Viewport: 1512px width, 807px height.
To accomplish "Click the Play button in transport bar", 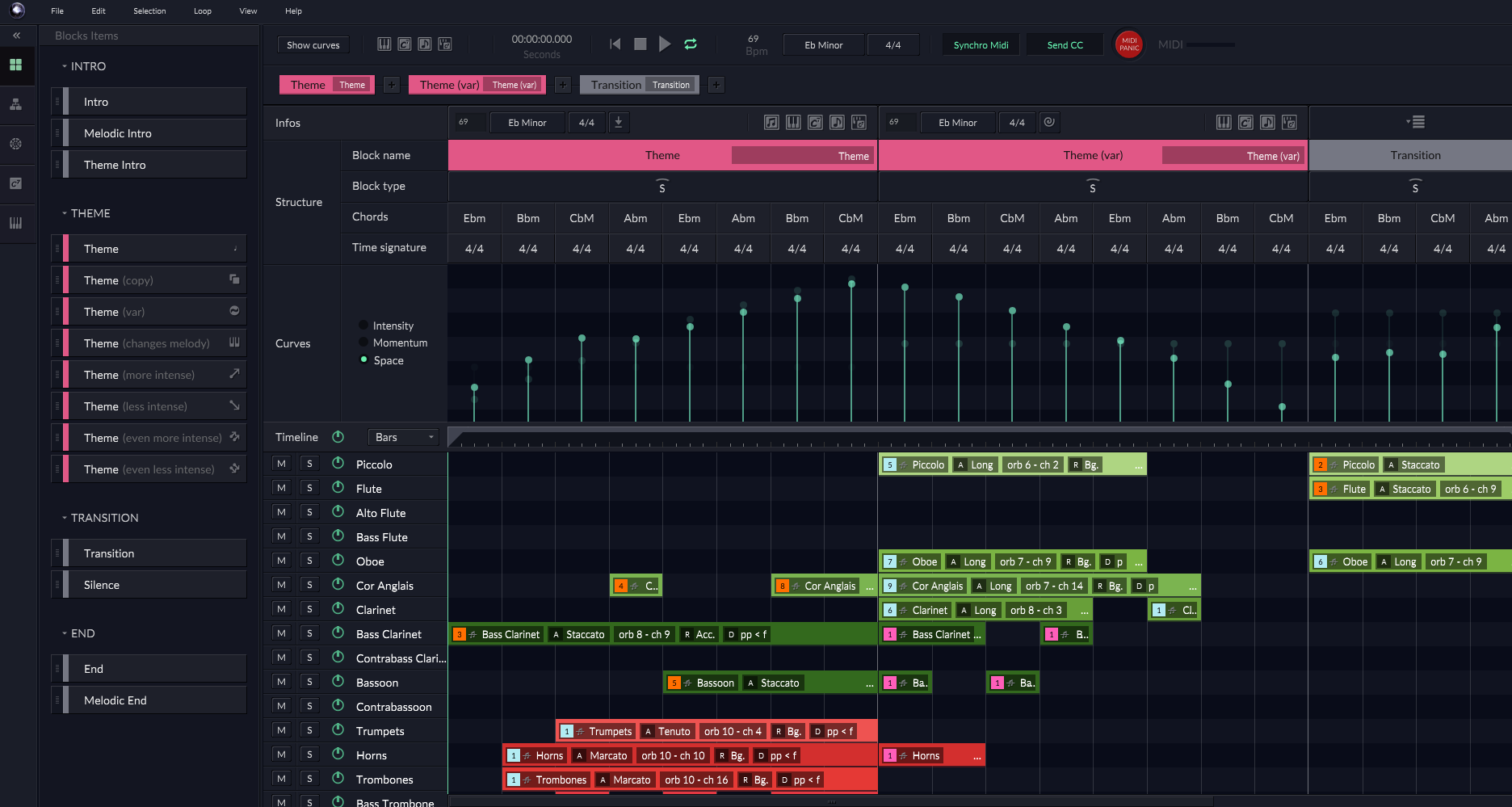I will pos(665,44).
